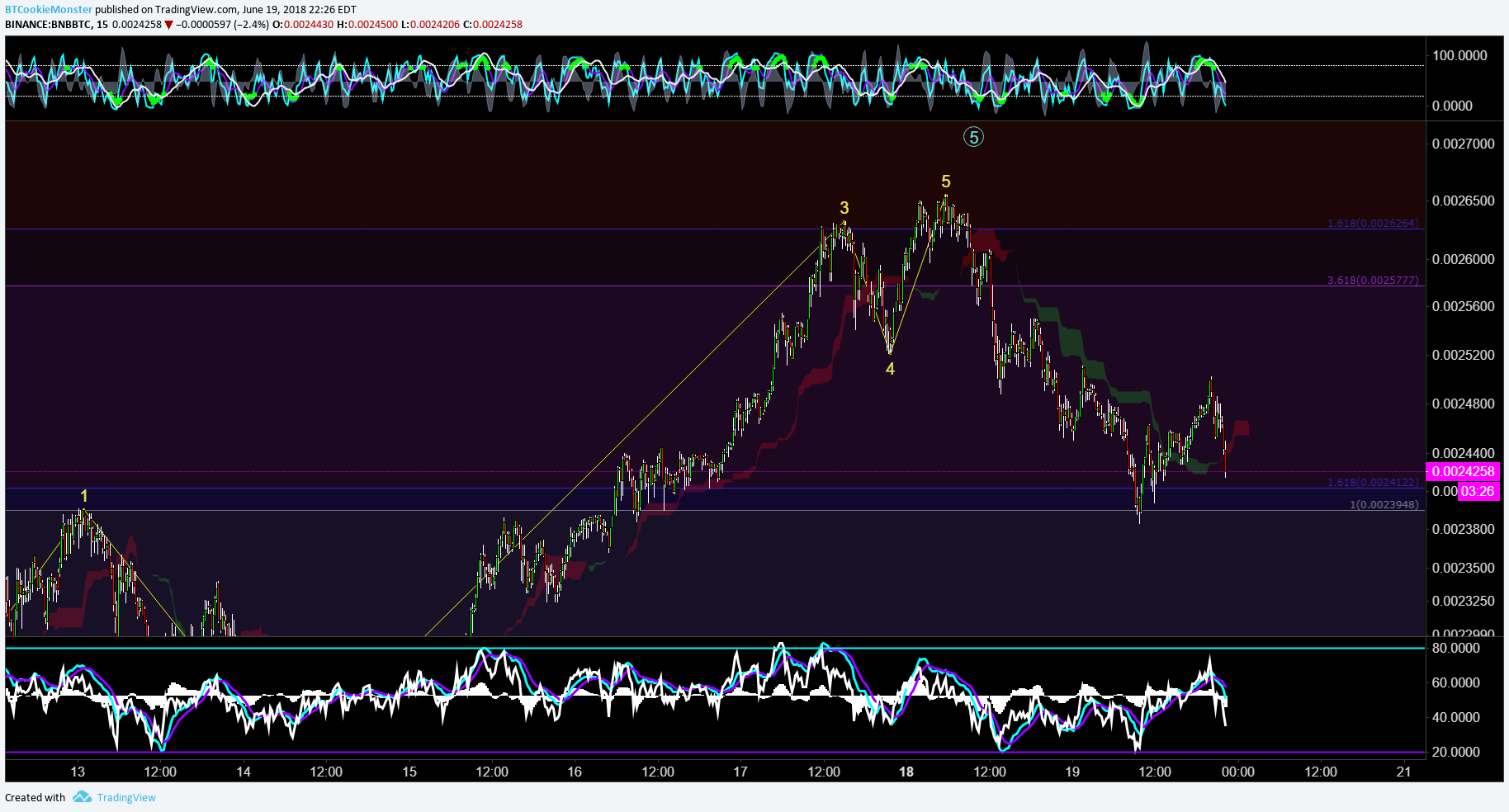Select the 1(0.0023948) Fibonacci level label
Image resolution: width=1509 pixels, height=812 pixels.
[1384, 504]
